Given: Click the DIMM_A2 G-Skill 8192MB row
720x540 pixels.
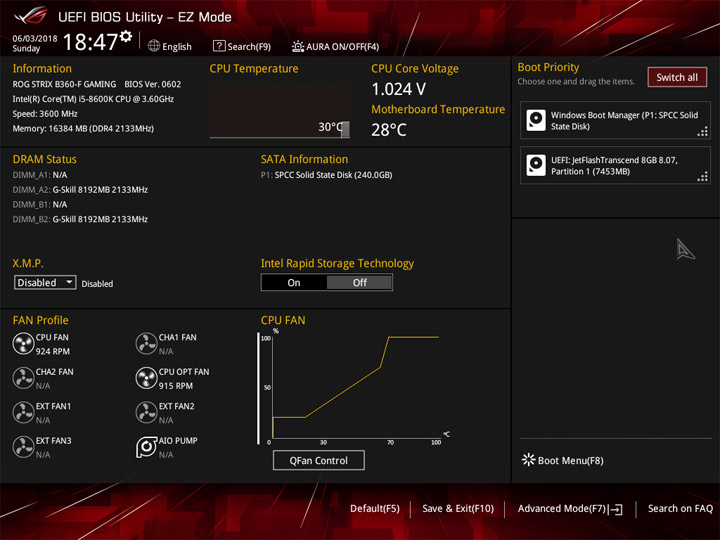Looking at the screenshot, I should coord(80,190).
